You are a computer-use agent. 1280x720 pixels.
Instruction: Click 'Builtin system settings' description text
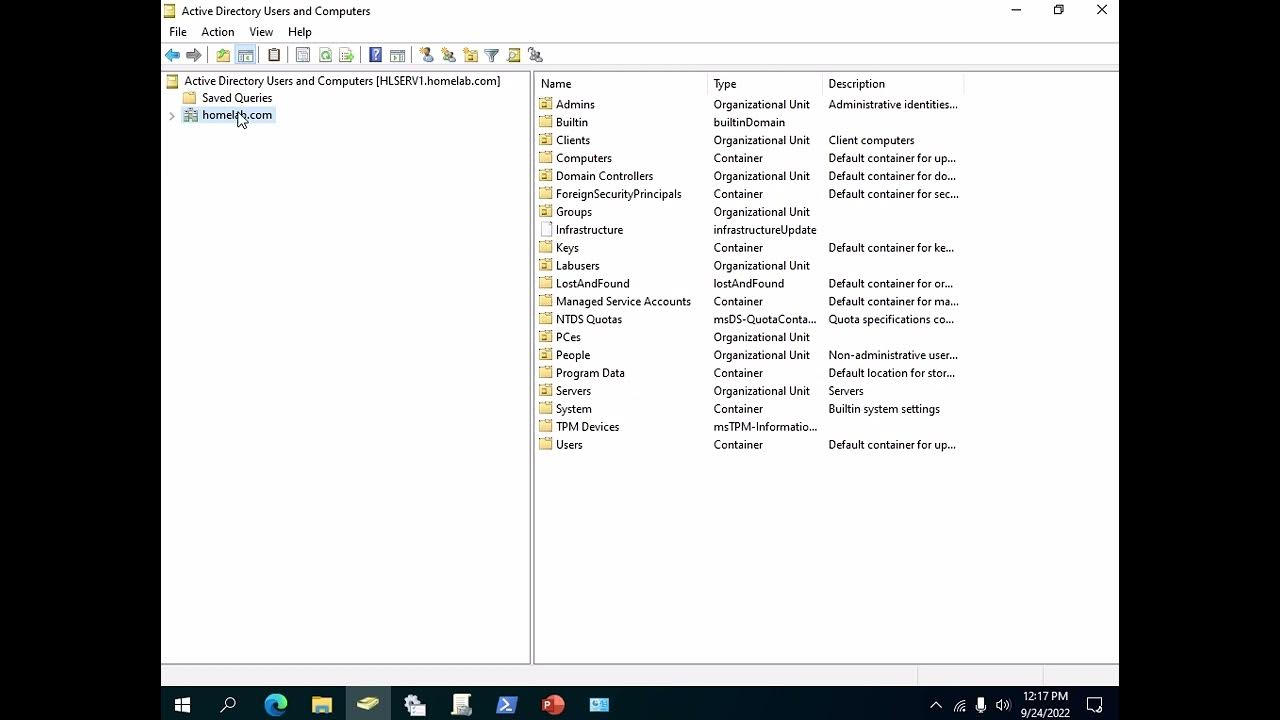tap(884, 409)
